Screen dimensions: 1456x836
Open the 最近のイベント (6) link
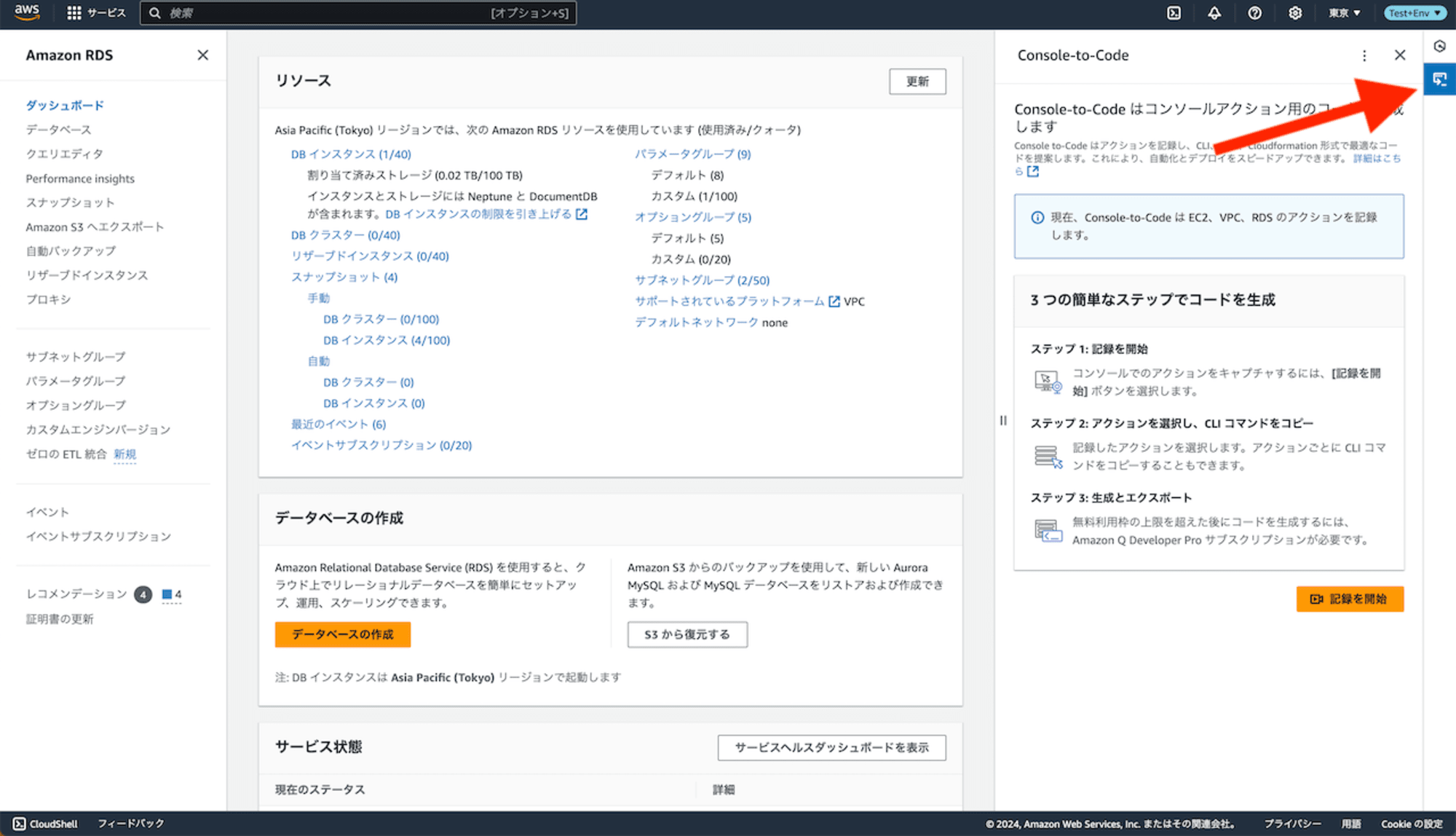click(x=339, y=425)
